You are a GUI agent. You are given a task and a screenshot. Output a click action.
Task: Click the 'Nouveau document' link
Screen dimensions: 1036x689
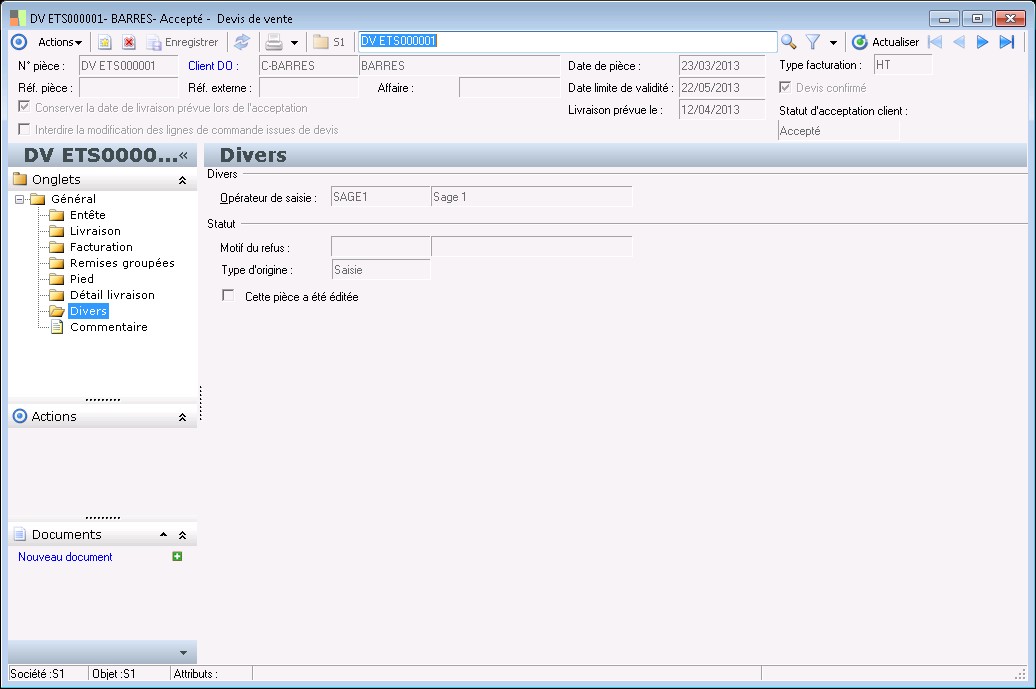pos(65,557)
